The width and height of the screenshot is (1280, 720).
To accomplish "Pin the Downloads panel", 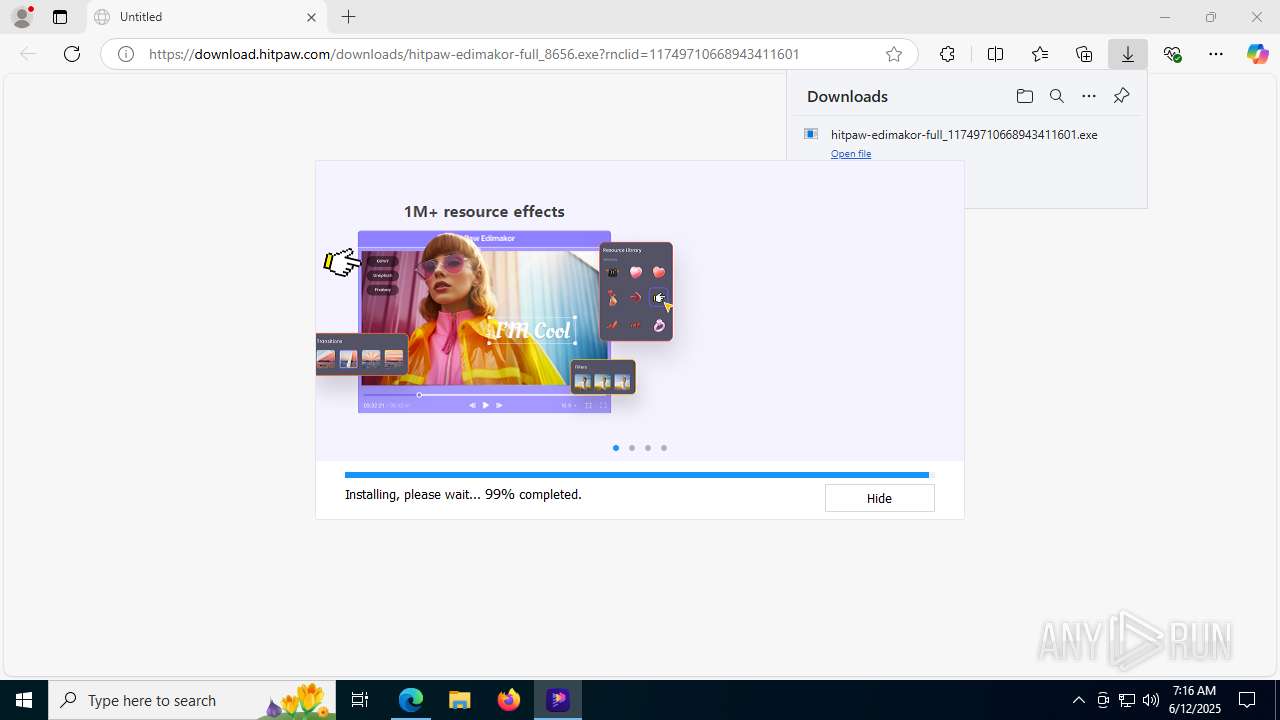I will (x=1121, y=96).
